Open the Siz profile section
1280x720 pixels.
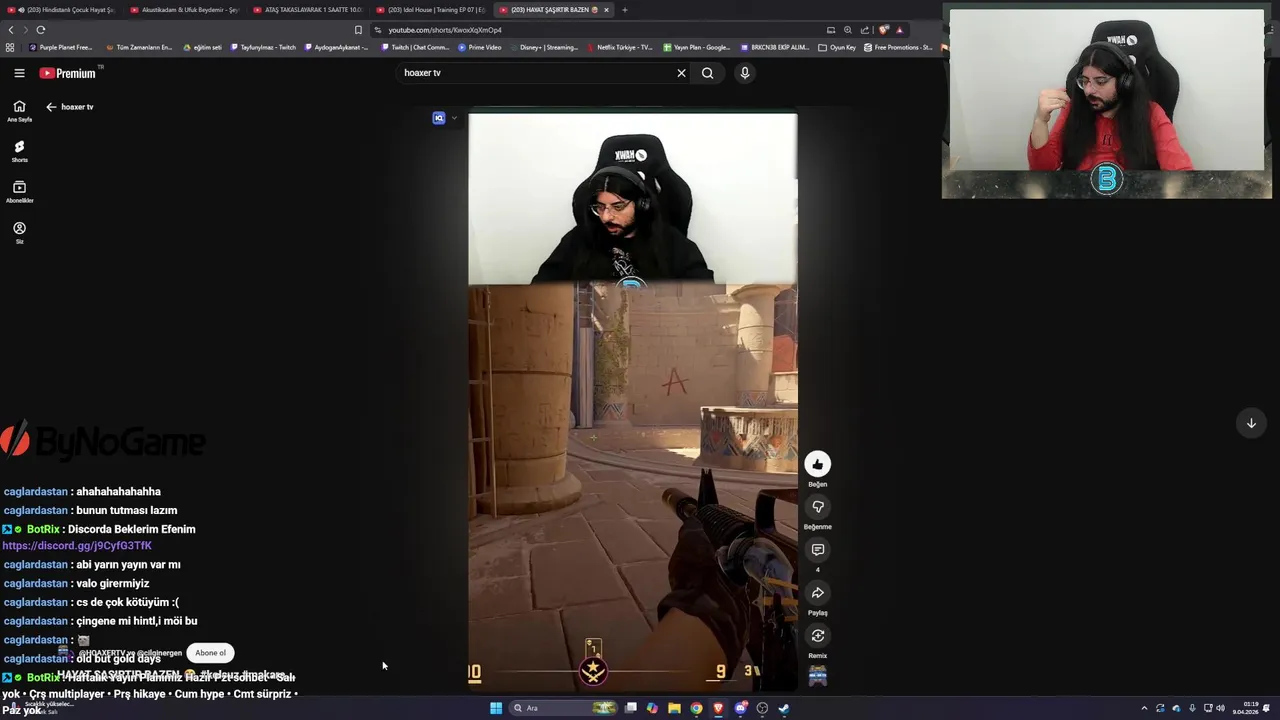click(19, 233)
